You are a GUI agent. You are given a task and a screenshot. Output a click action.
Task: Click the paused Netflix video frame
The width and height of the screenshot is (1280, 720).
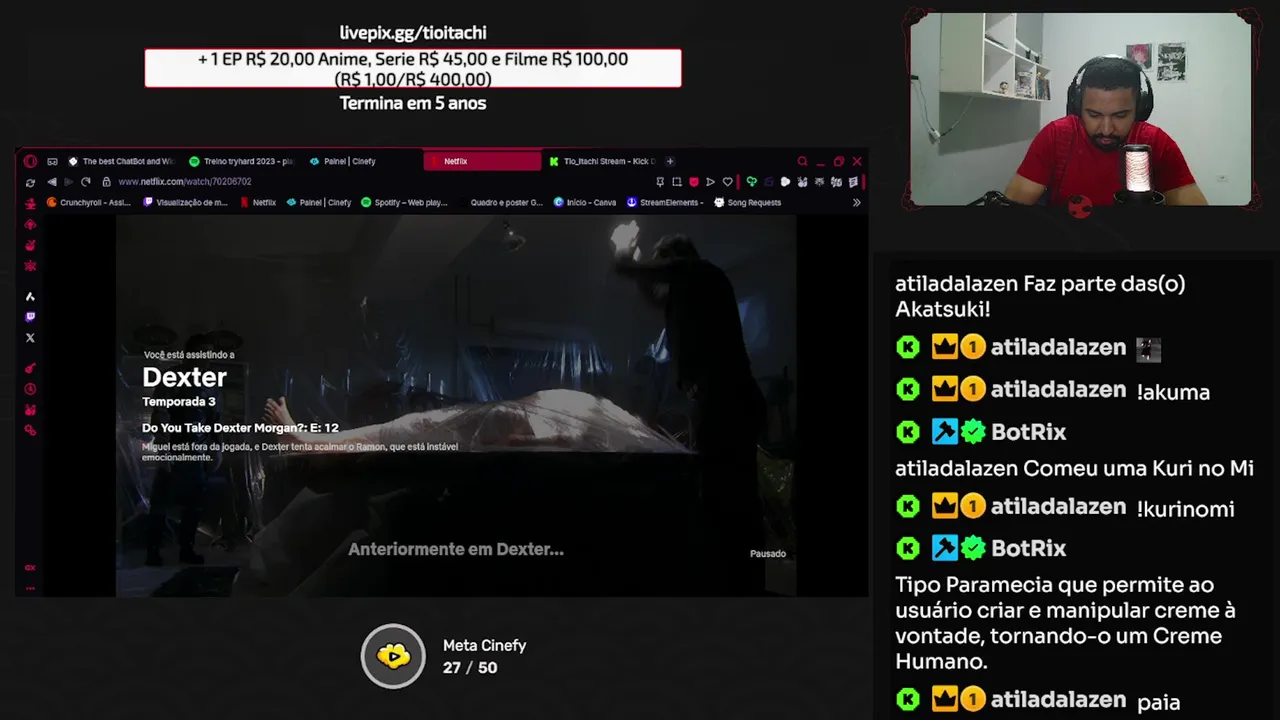pyautogui.click(x=456, y=406)
